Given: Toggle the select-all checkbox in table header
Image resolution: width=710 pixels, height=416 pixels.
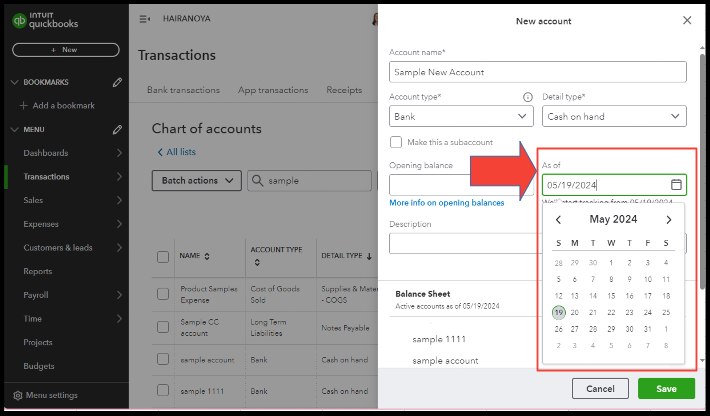Looking at the screenshot, I should (x=163, y=256).
